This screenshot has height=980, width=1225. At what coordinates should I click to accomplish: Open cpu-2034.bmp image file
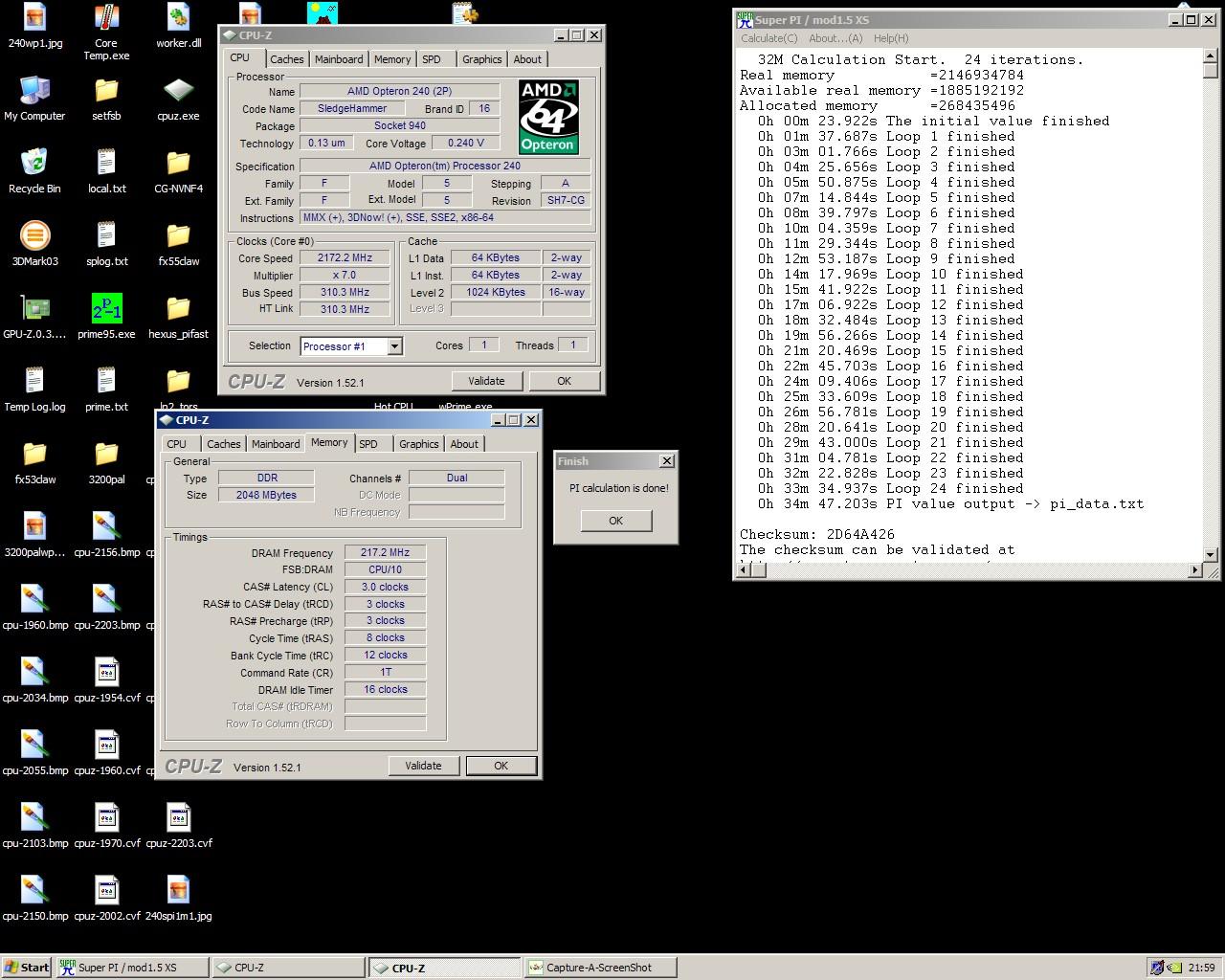pos(34,679)
